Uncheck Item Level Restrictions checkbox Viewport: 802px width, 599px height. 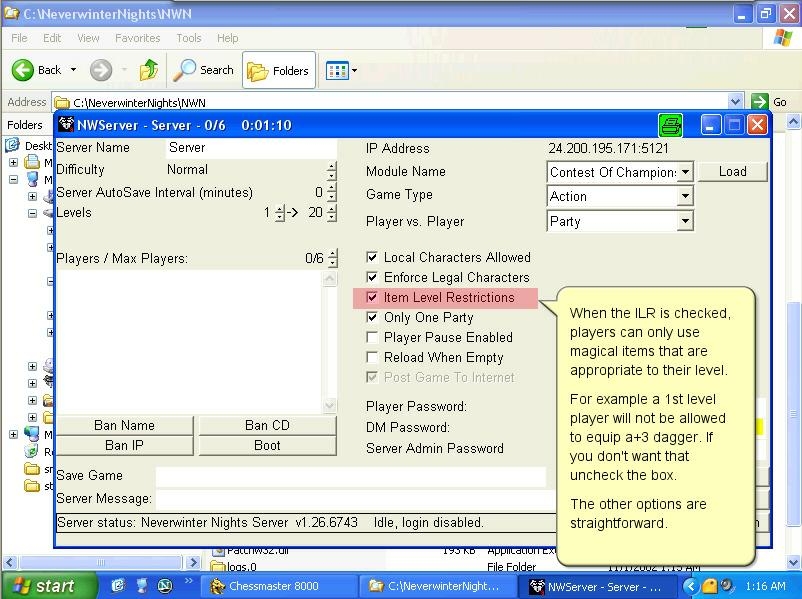[372, 297]
